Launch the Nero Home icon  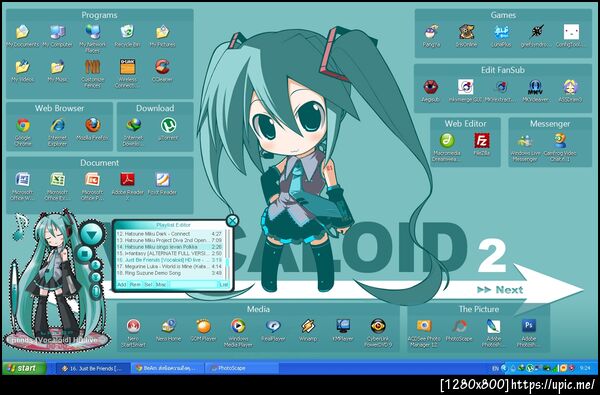pyautogui.click(x=168, y=326)
